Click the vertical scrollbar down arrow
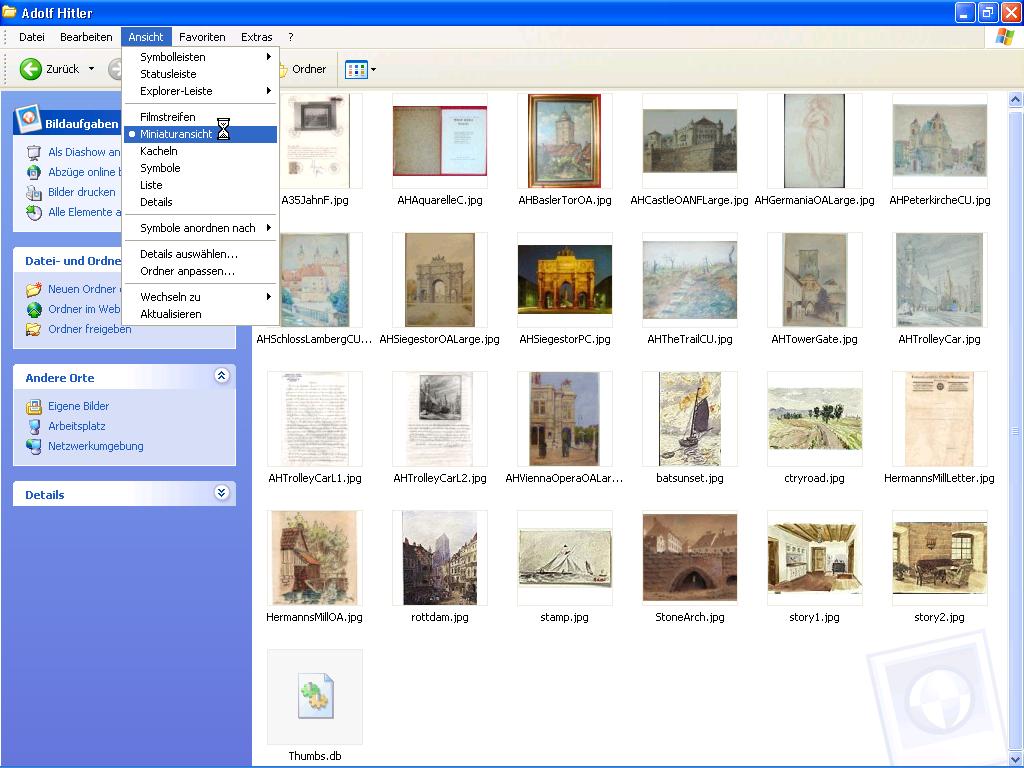 (1015, 759)
